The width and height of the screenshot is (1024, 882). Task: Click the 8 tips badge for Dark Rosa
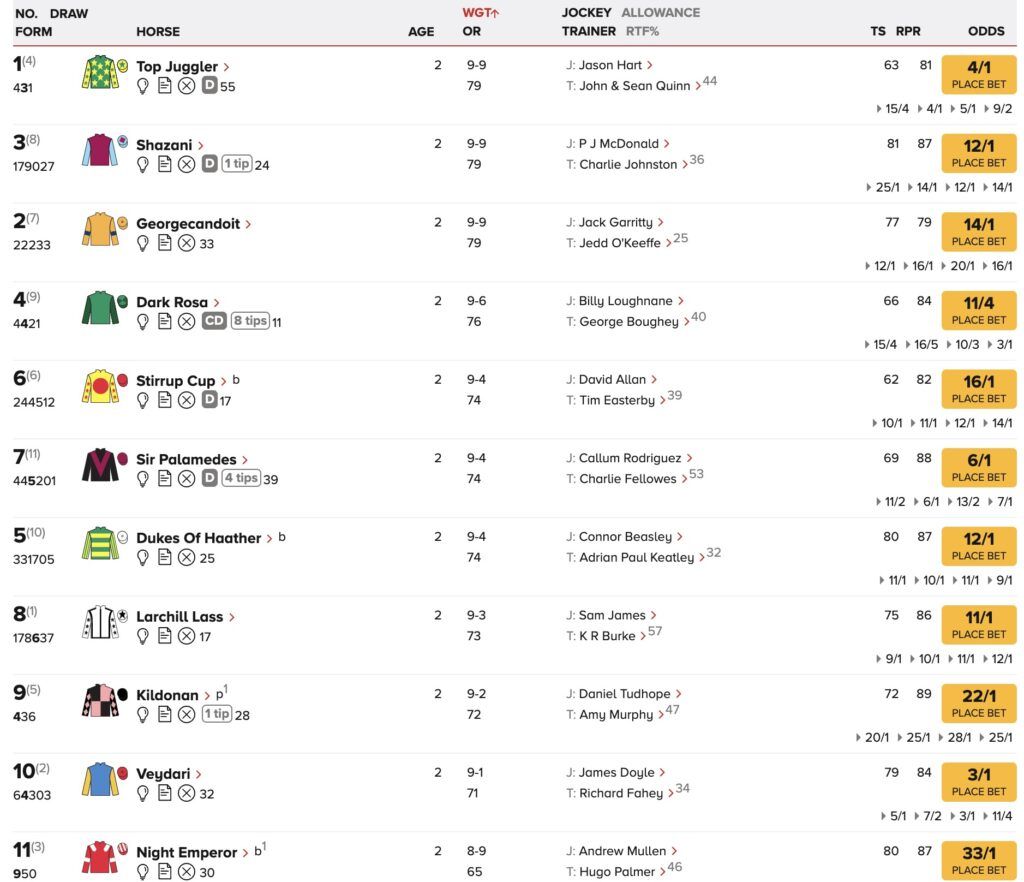[x=251, y=321]
